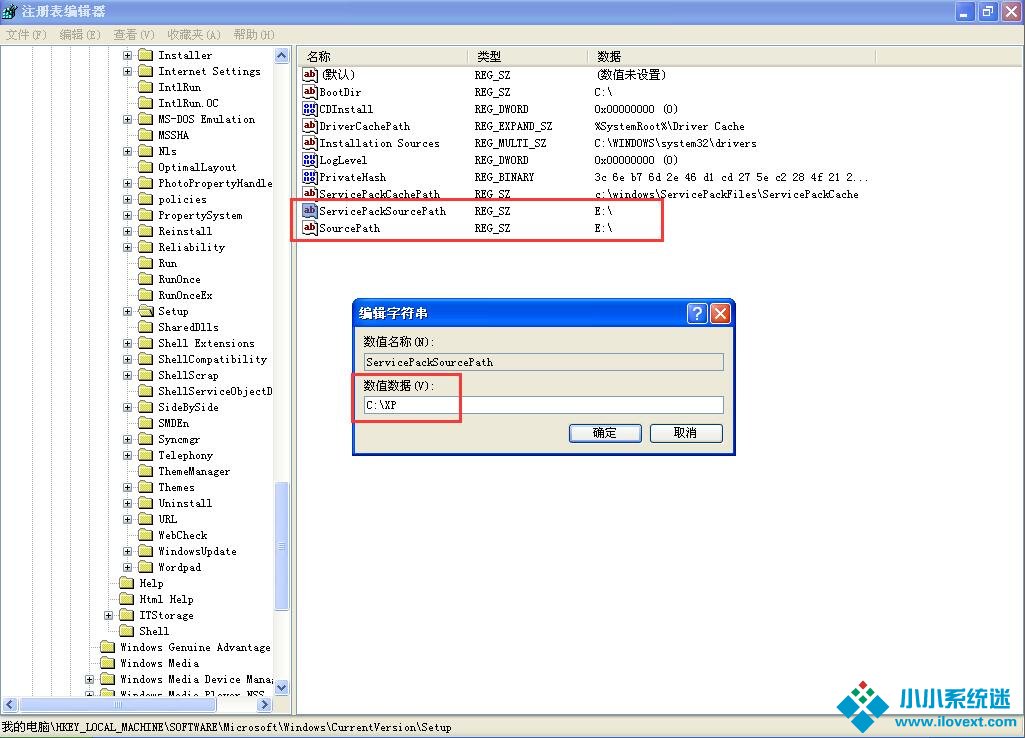Open the 帮助(H) menu
1025x738 pixels.
point(254,35)
